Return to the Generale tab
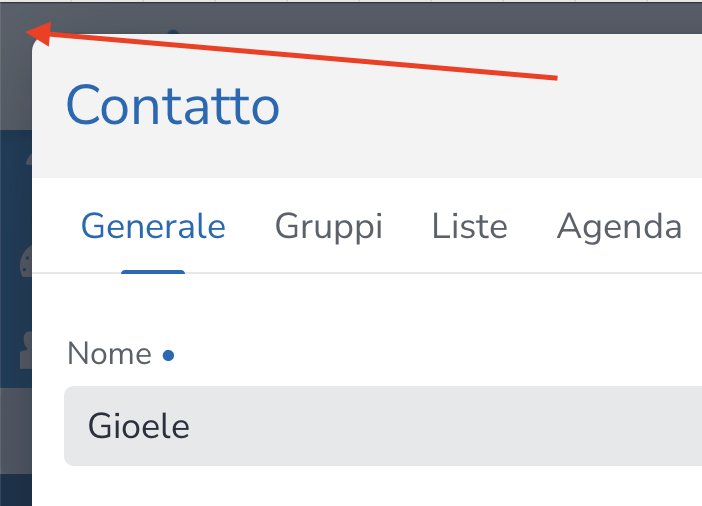Screen dimensions: 702x506 (x=153, y=226)
